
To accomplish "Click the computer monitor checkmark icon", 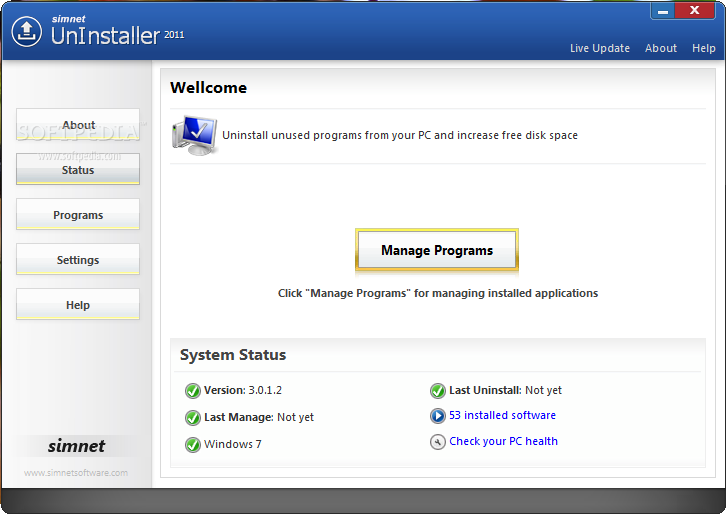I will [194, 135].
